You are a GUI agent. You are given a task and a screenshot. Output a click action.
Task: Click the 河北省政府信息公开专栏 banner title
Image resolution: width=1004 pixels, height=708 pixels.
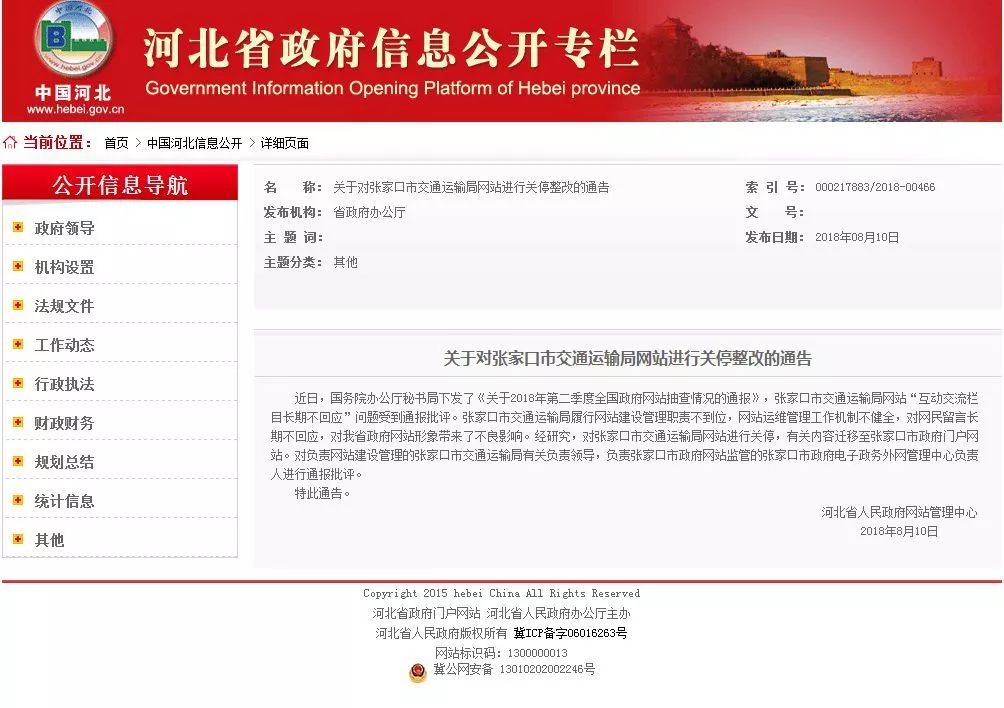[x=391, y=49]
